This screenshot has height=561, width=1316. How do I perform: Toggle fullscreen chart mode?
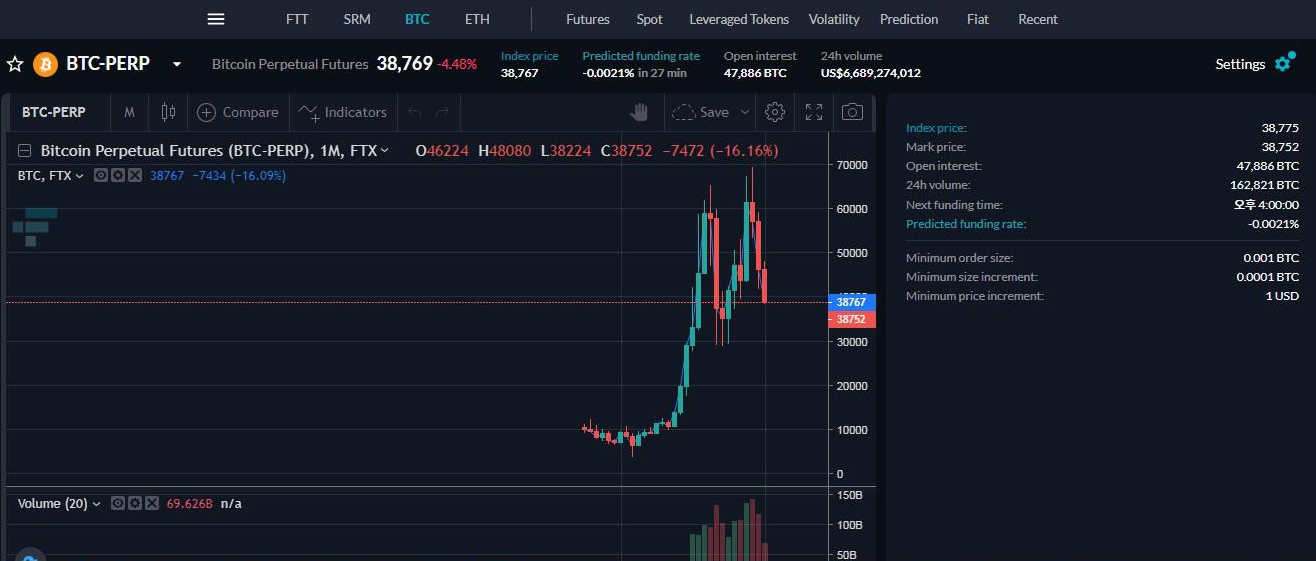tap(814, 112)
